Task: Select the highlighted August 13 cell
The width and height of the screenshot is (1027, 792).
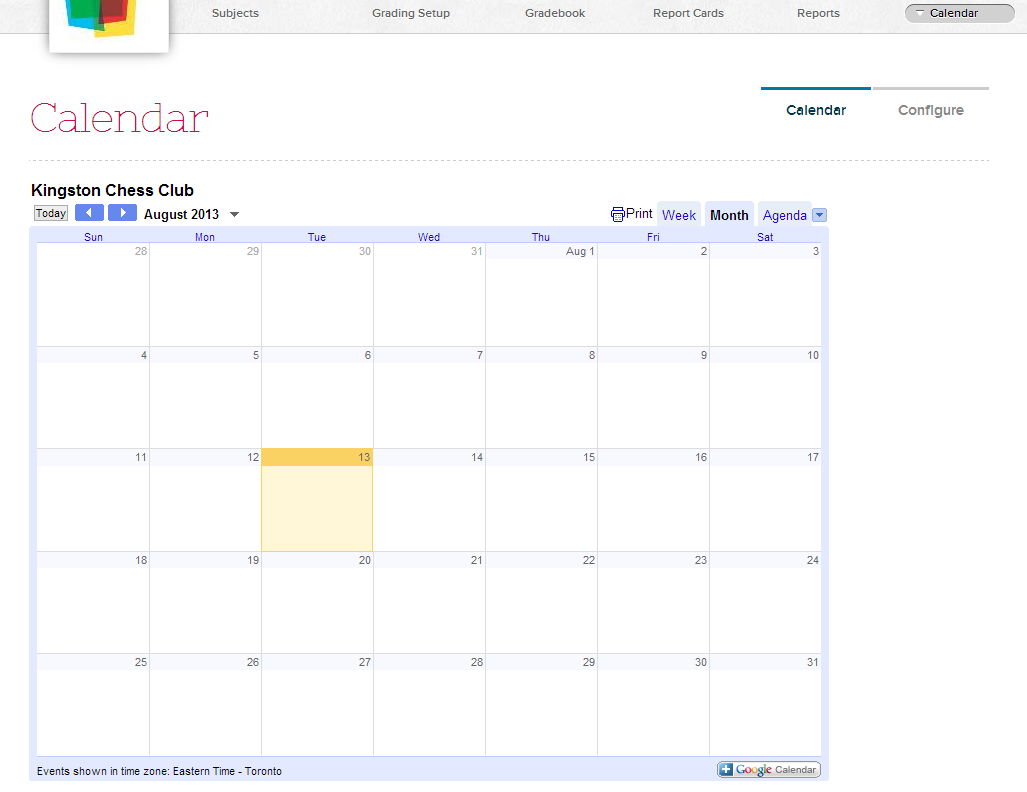Action: [317, 500]
